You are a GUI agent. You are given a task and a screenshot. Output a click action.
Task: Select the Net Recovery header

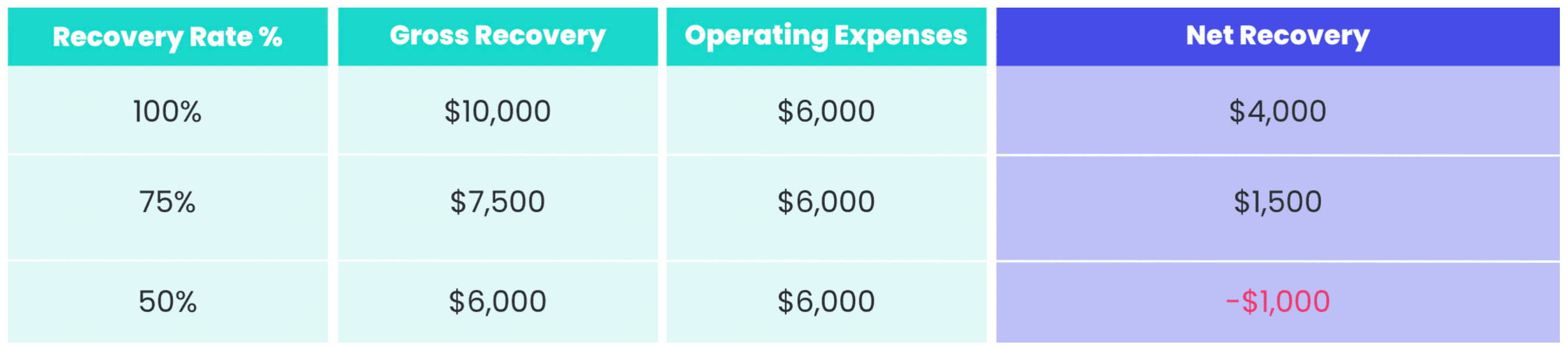coord(1278,37)
